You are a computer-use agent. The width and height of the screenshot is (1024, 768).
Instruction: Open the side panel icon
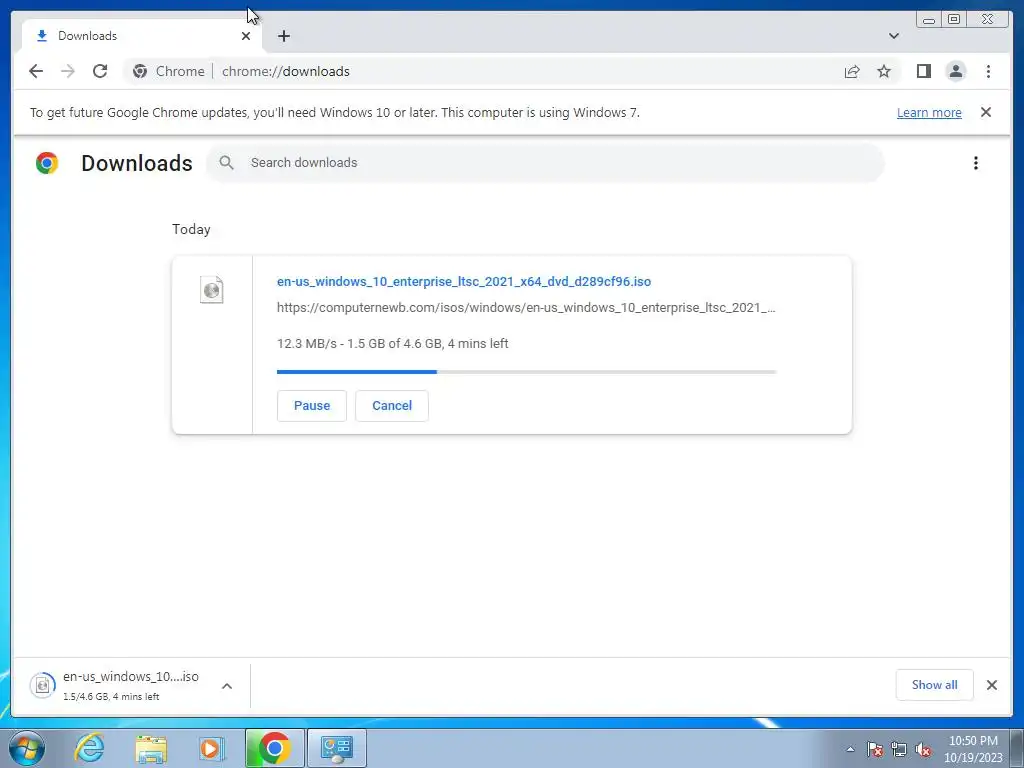[x=923, y=71]
